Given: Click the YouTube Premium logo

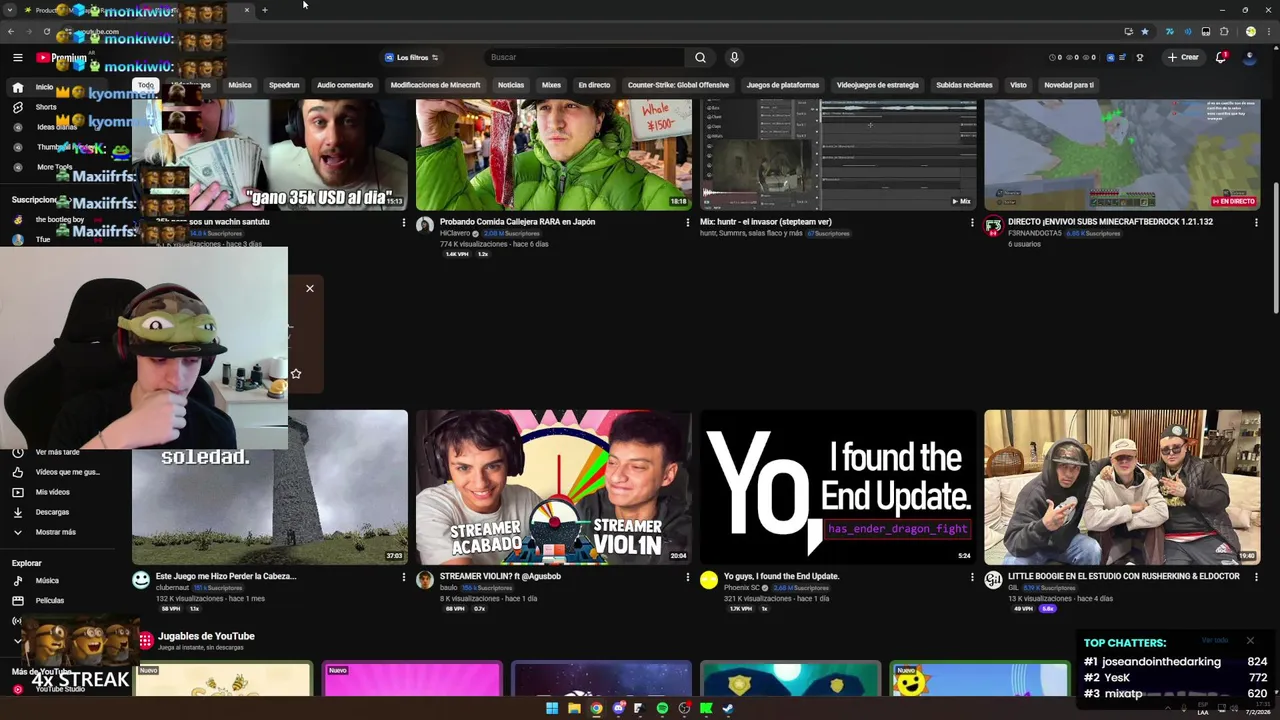Looking at the screenshot, I should click(x=62, y=57).
